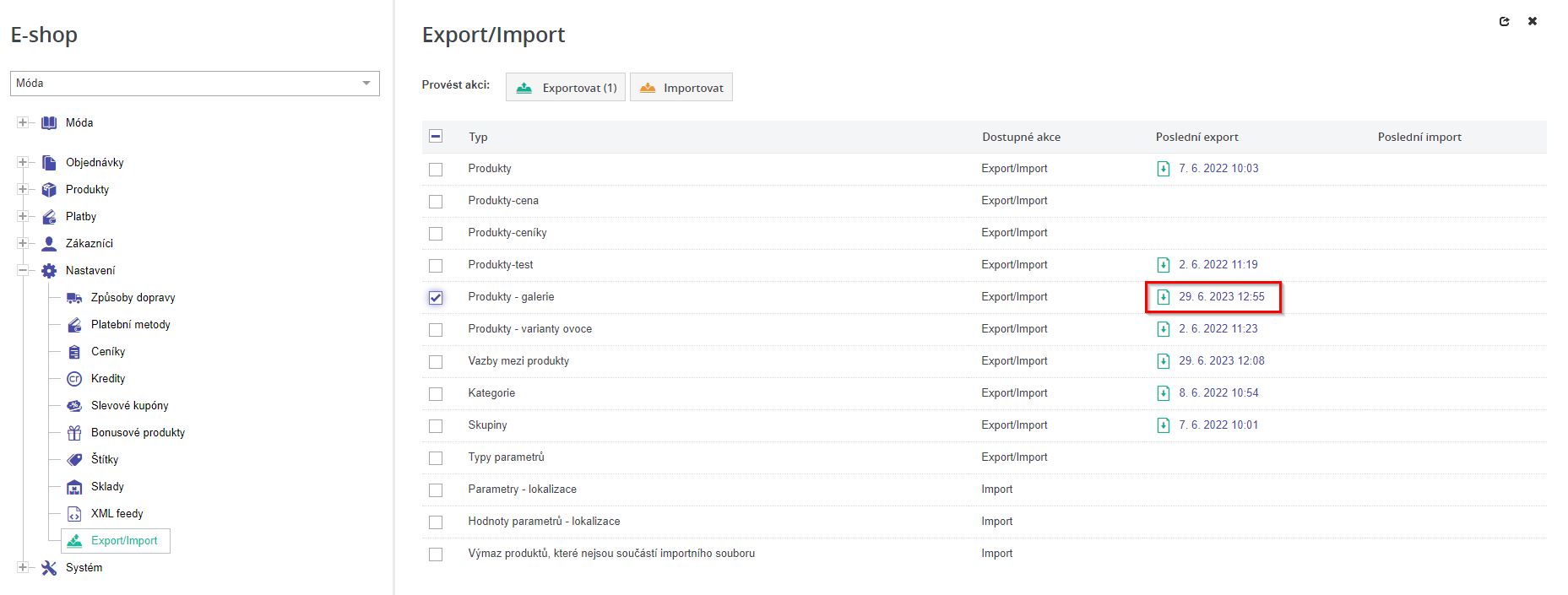Click the Systém tools icon

coord(49,568)
